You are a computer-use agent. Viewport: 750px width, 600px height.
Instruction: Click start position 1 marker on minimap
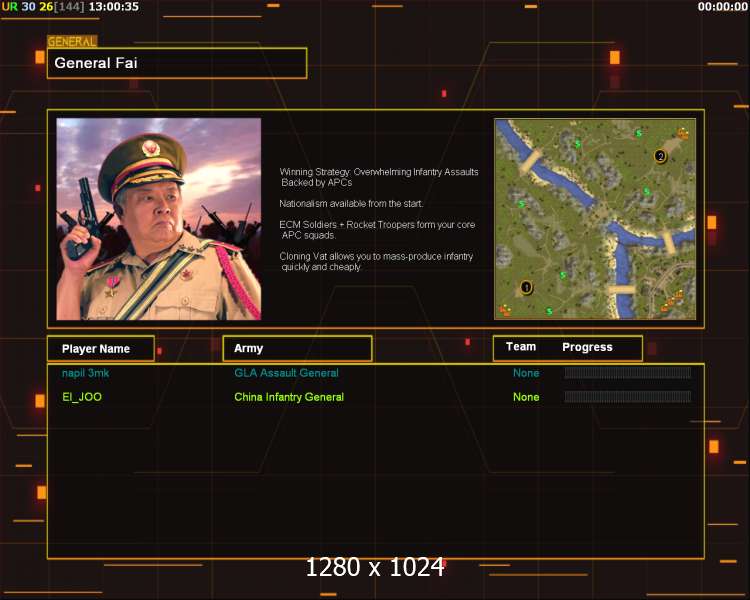pos(526,287)
